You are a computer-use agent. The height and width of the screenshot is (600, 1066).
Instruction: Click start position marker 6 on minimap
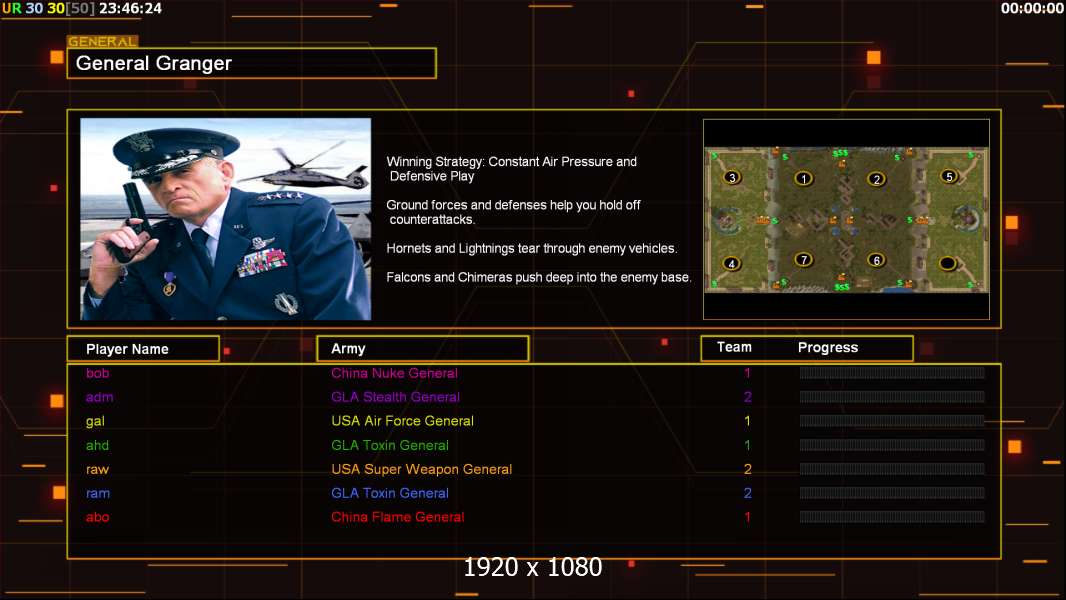[x=876, y=260]
